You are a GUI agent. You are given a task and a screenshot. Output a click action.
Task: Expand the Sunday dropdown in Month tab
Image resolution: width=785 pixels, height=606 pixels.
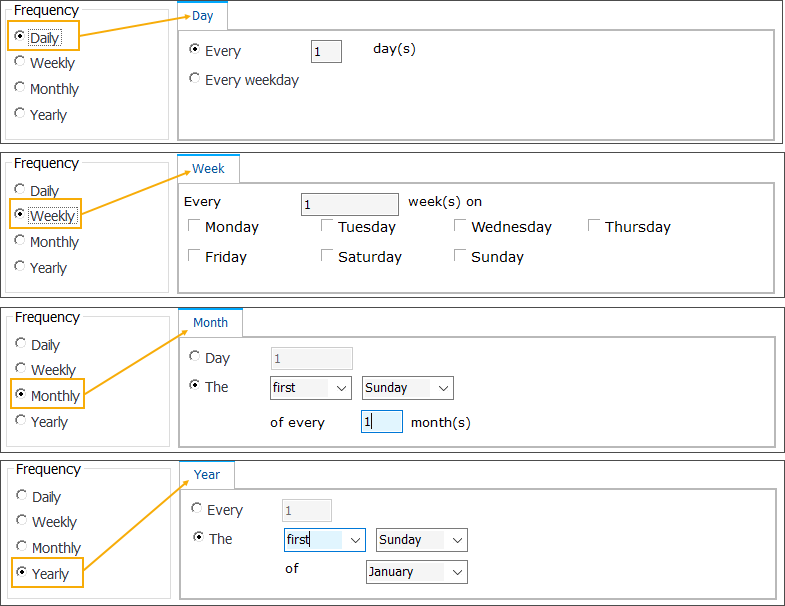pos(408,388)
